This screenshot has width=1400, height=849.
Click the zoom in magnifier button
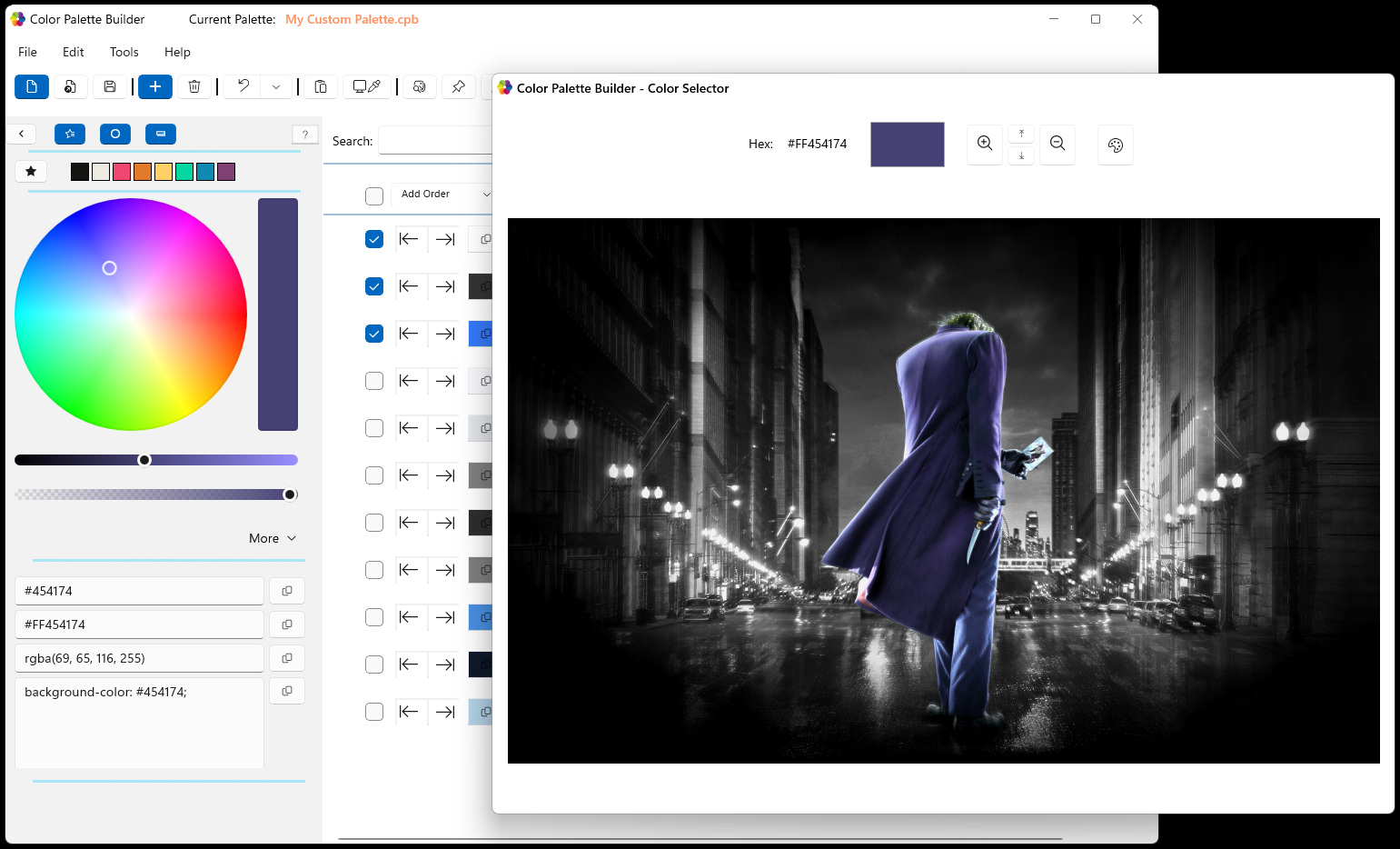pyautogui.click(x=984, y=144)
